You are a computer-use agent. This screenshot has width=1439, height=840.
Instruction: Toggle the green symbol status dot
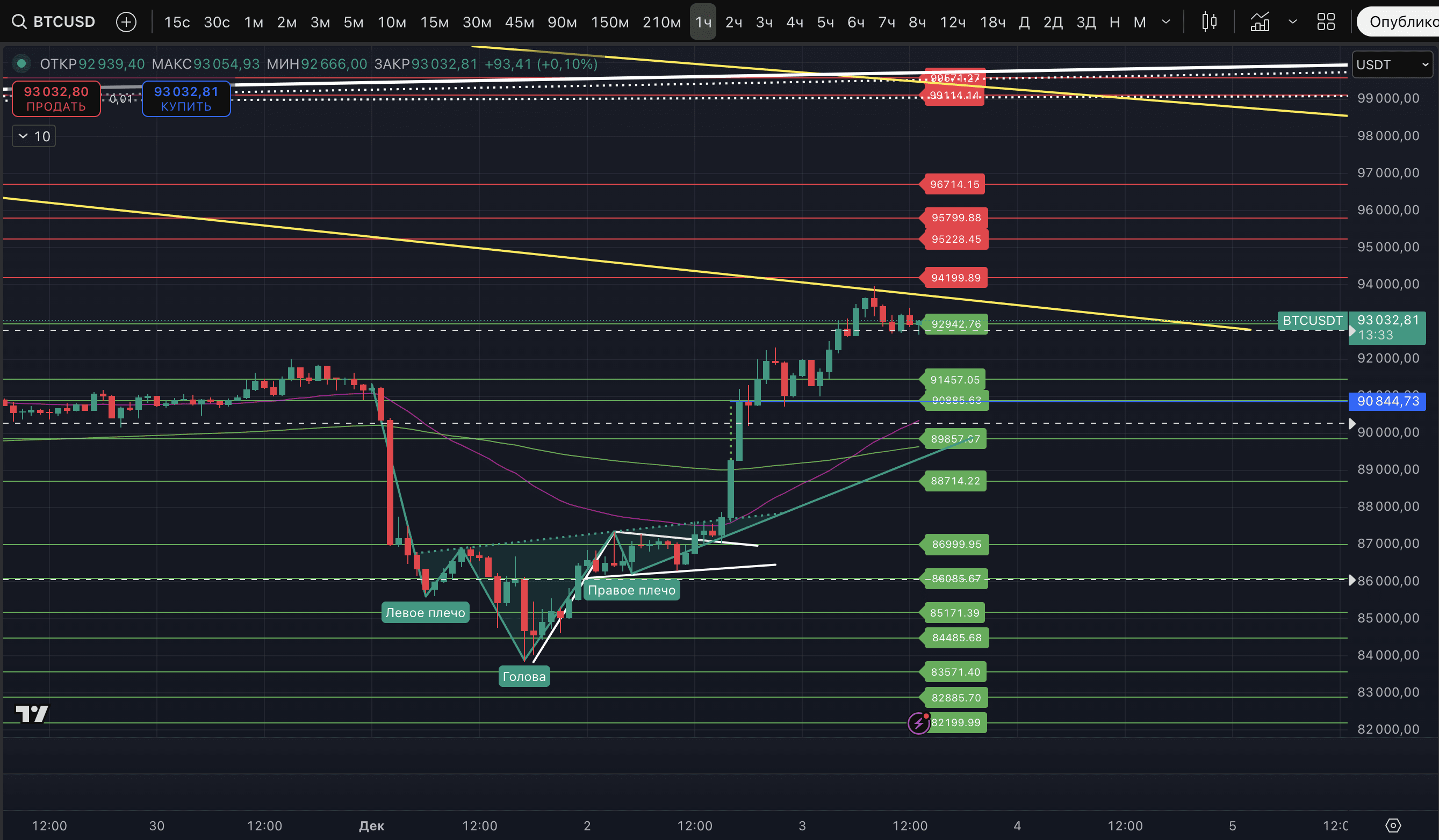(21, 63)
